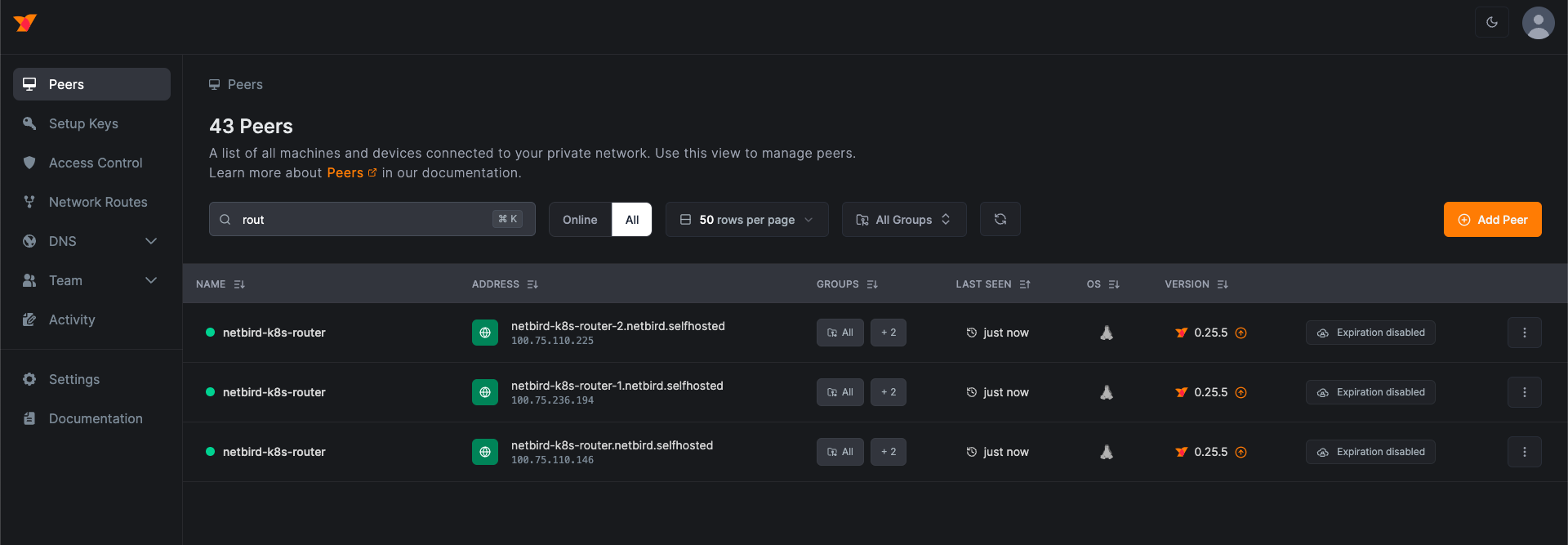This screenshot has height=545, width=1568.
Task: Open the All Groups filter dropdown
Action: [903, 220]
